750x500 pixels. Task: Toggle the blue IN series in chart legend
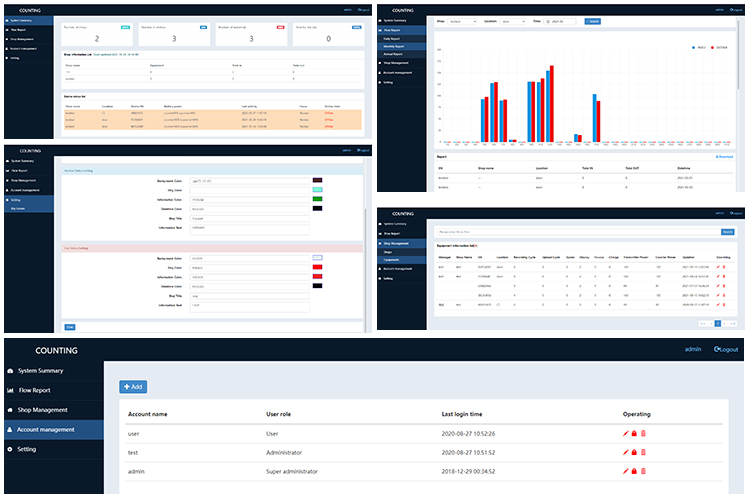point(697,47)
